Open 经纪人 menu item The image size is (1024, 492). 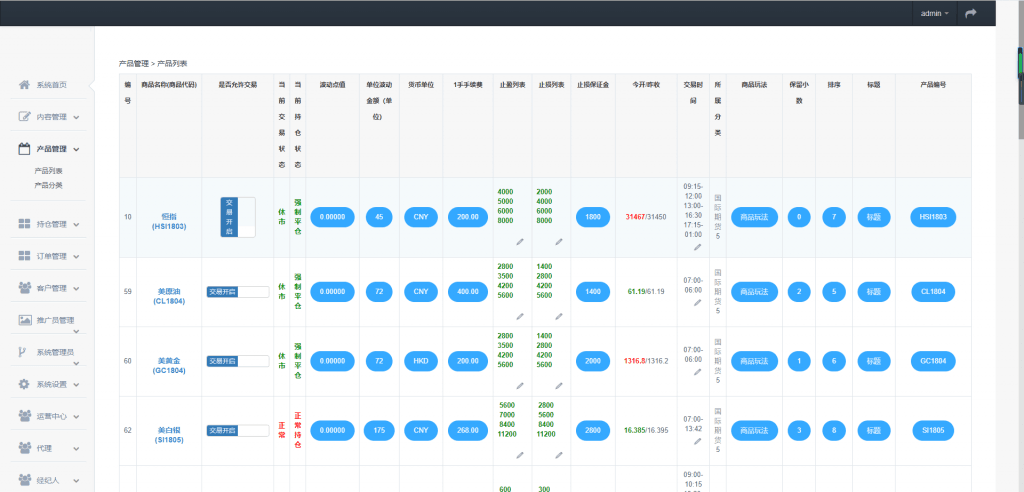point(48,480)
